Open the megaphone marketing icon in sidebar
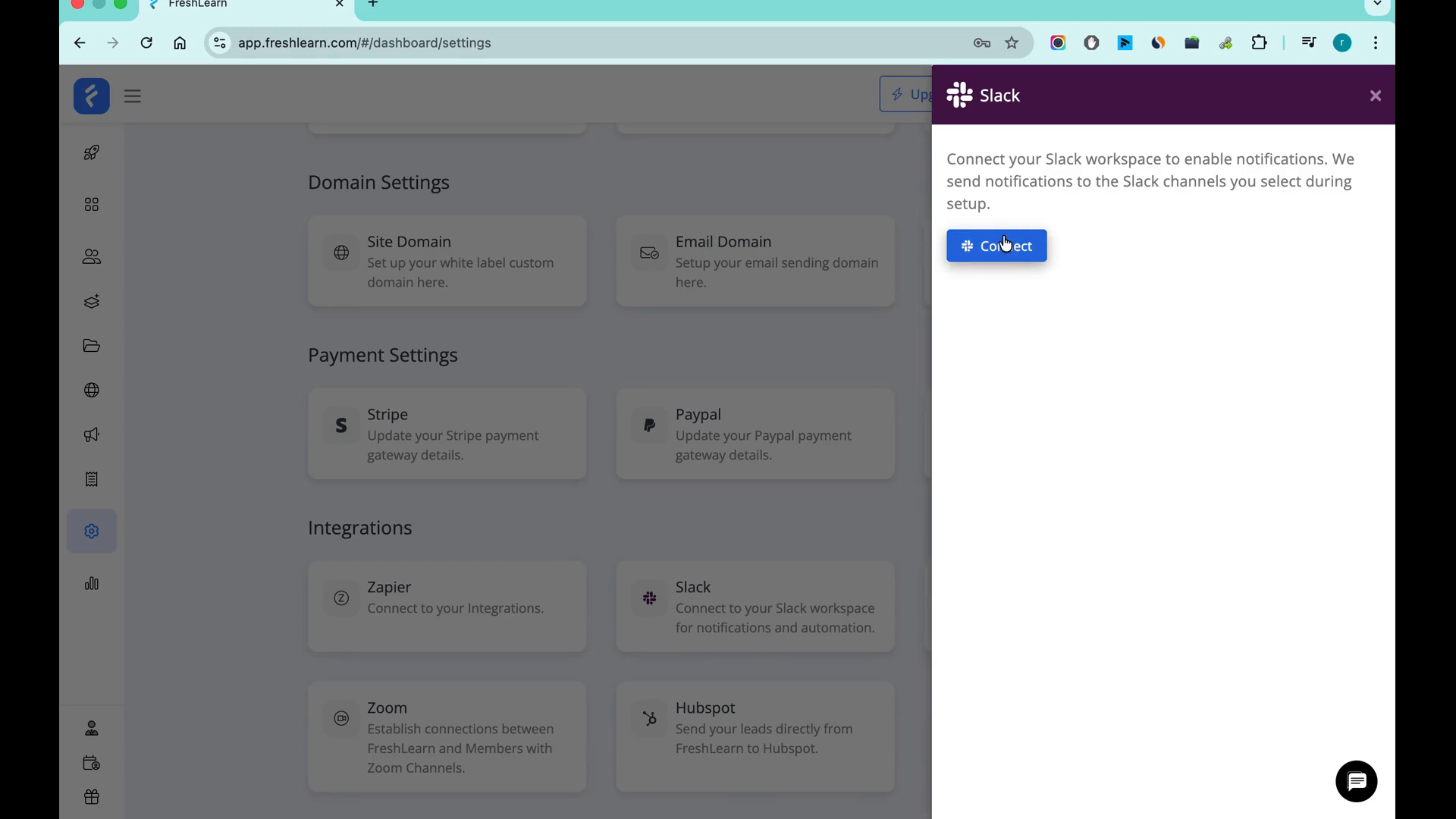1456x819 pixels. click(92, 435)
